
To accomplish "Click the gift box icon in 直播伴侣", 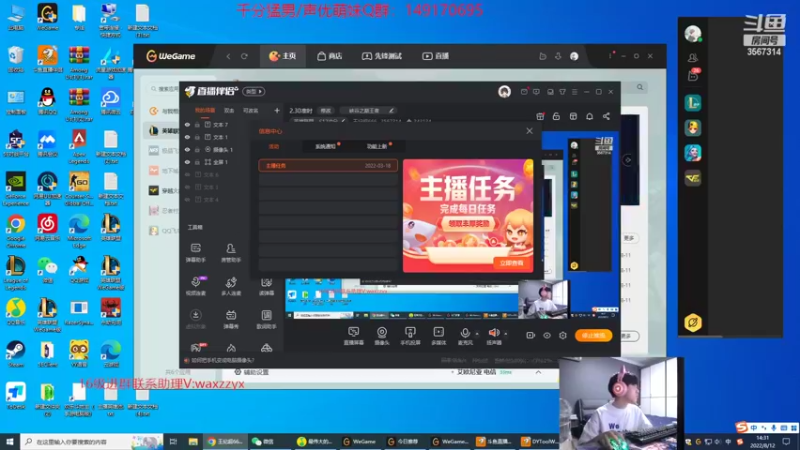I will [540, 116].
